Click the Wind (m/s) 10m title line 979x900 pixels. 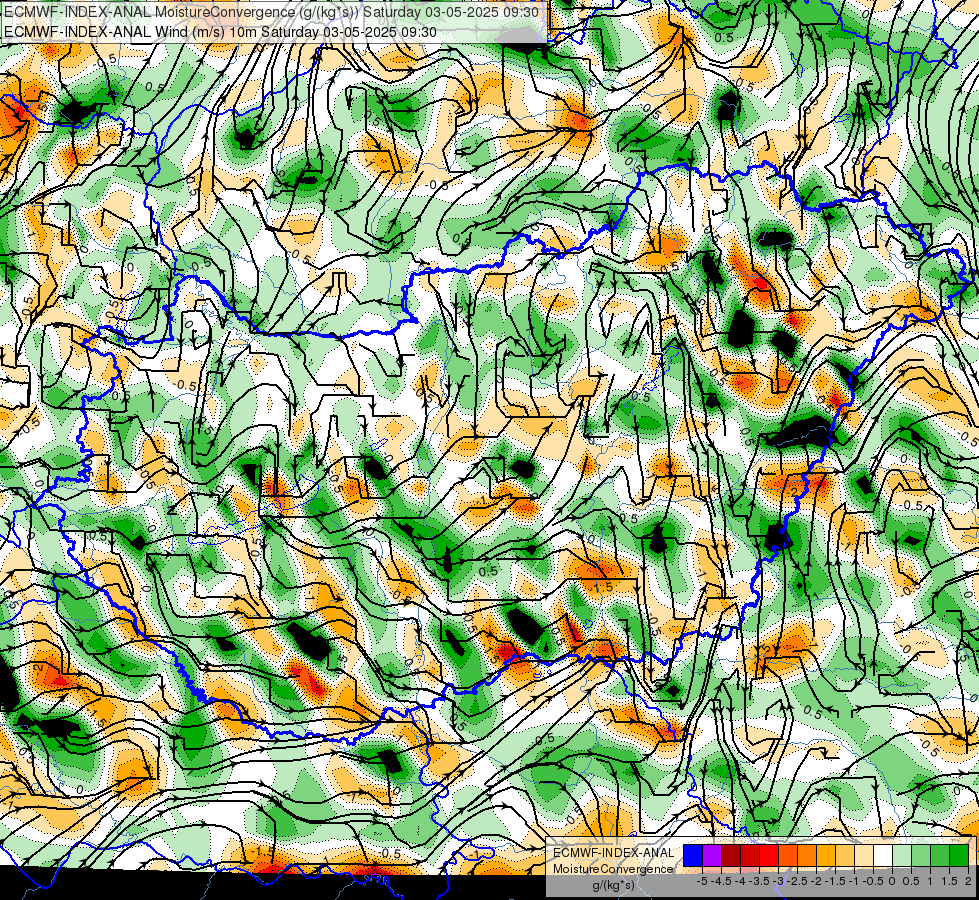click(220, 32)
